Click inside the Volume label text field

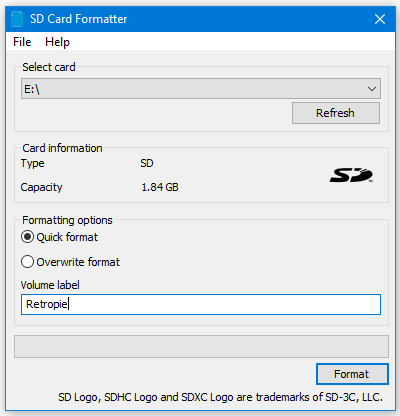pos(201,304)
